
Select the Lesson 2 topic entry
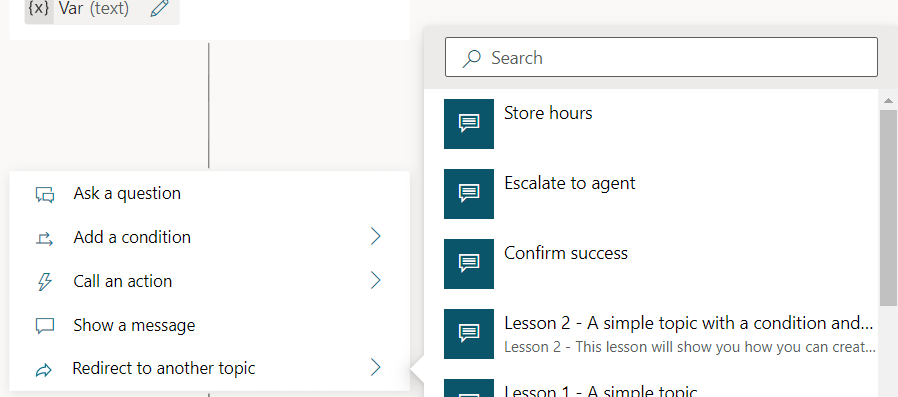[659, 334]
